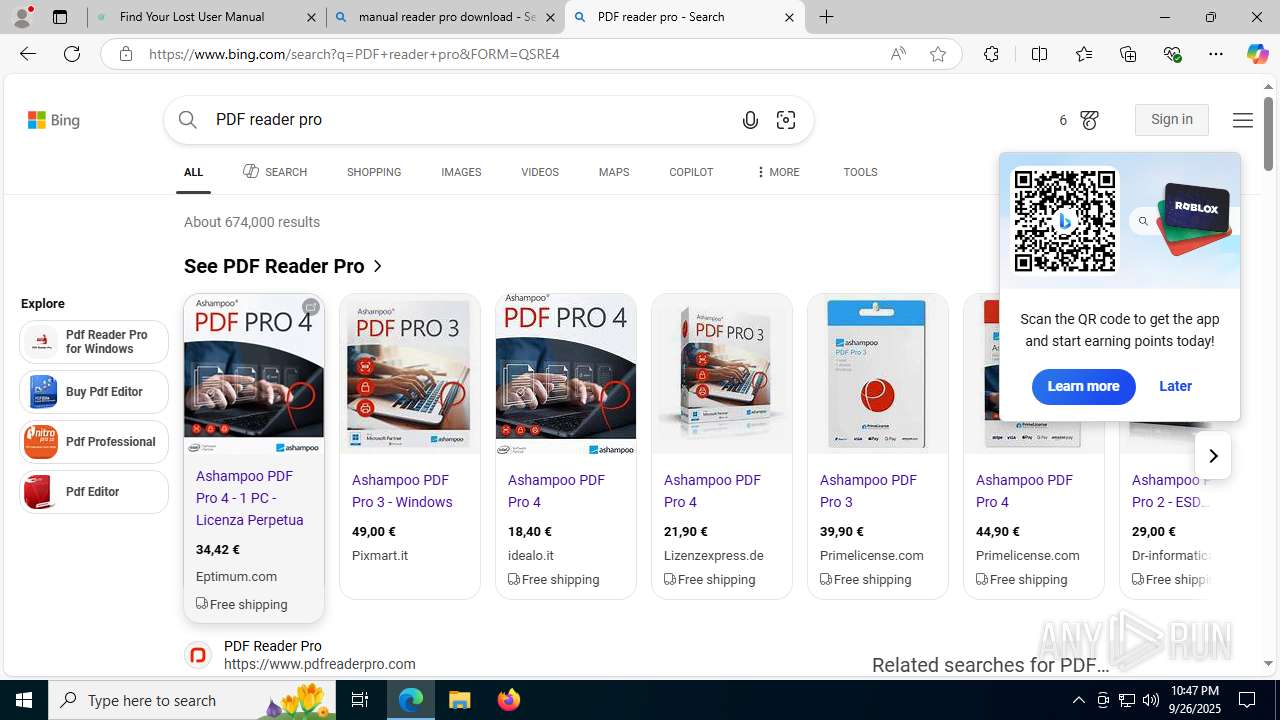Viewport: 1280px width, 720px height.
Task: Click the Bing logo
Action: [54, 120]
